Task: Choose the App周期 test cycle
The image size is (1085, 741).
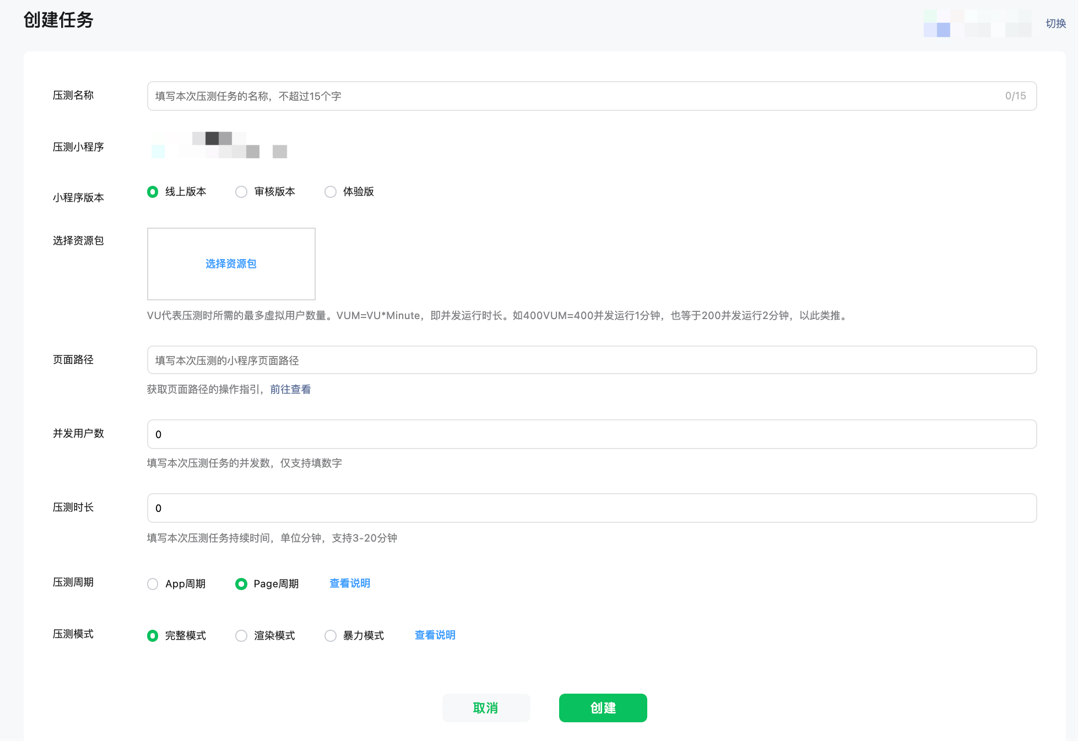Action: click(152, 583)
